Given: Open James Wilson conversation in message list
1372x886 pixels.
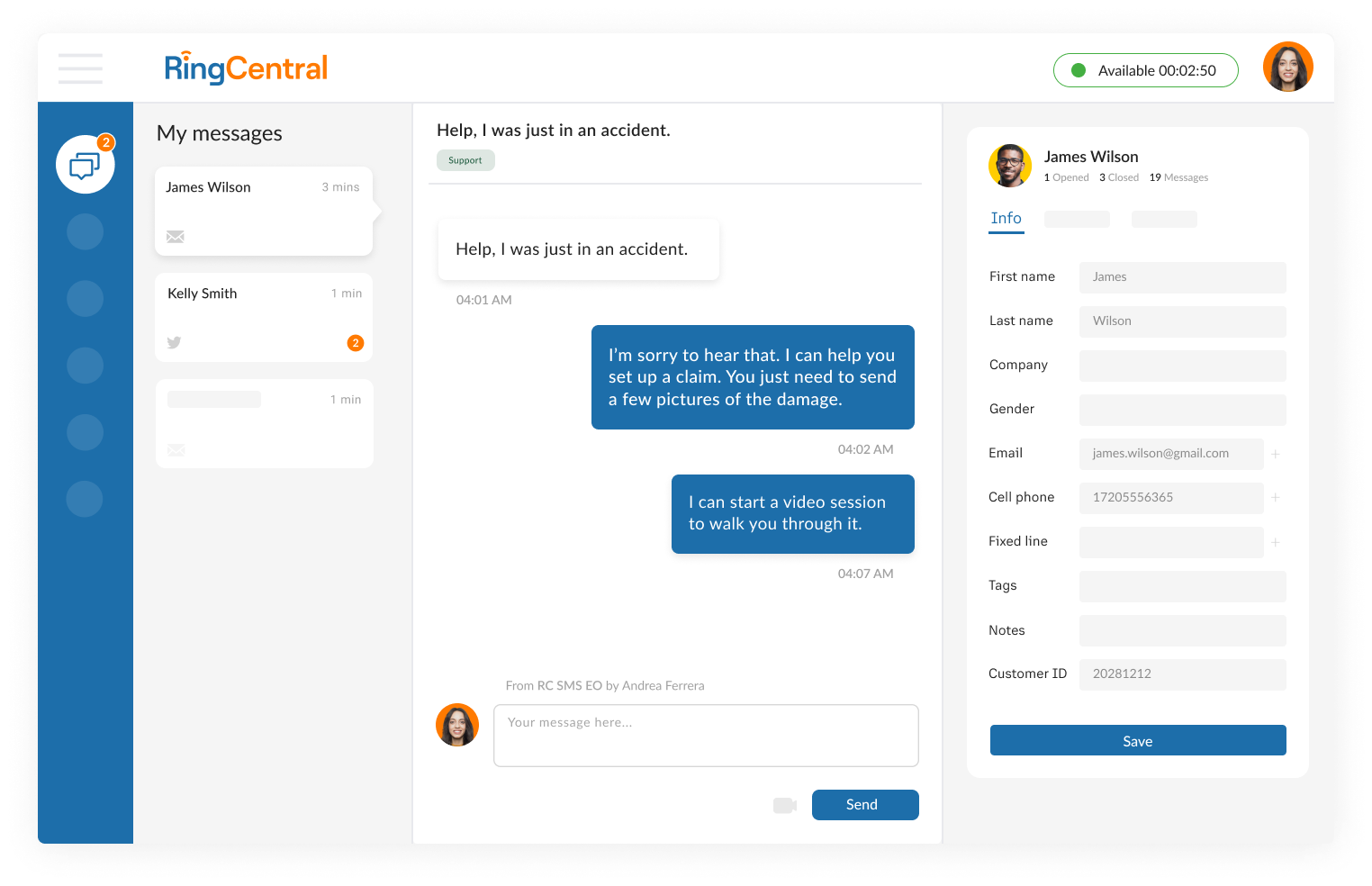Looking at the screenshot, I should [x=263, y=211].
